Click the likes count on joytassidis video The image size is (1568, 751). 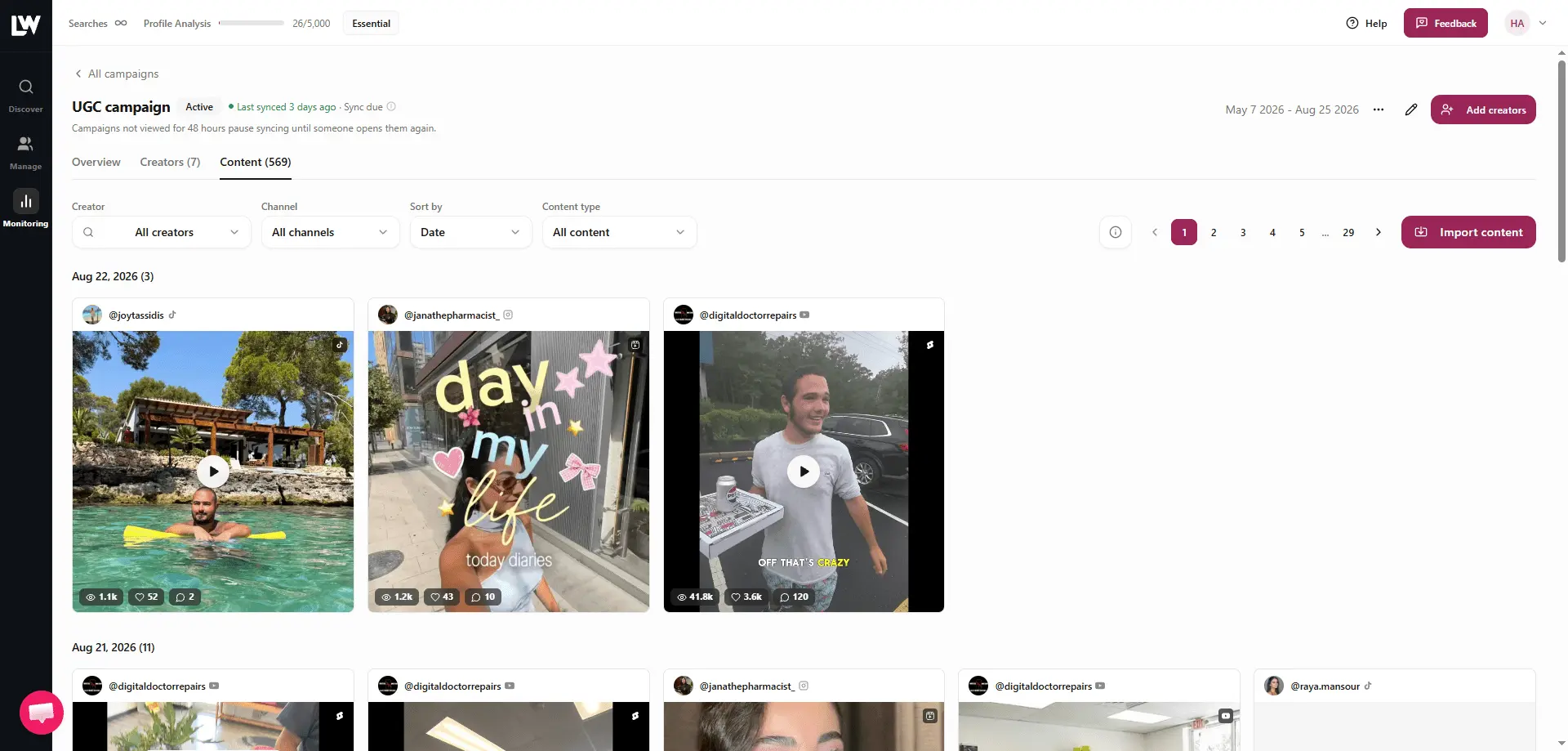147,597
